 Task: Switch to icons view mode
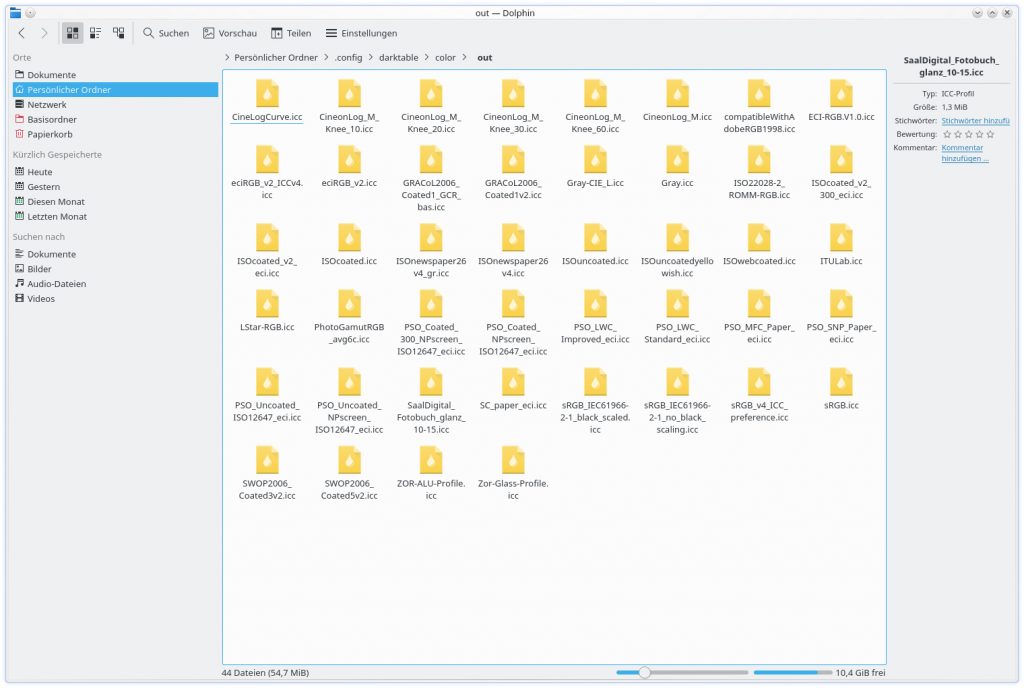pos(73,33)
